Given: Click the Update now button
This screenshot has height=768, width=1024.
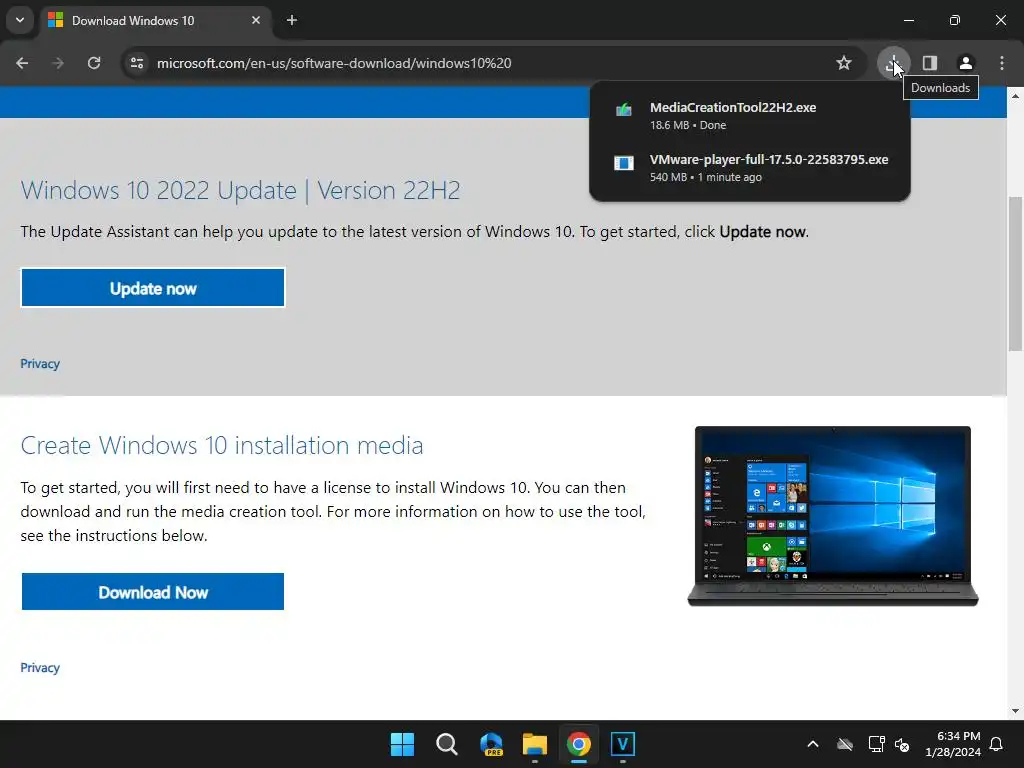Looking at the screenshot, I should click(153, 288).
